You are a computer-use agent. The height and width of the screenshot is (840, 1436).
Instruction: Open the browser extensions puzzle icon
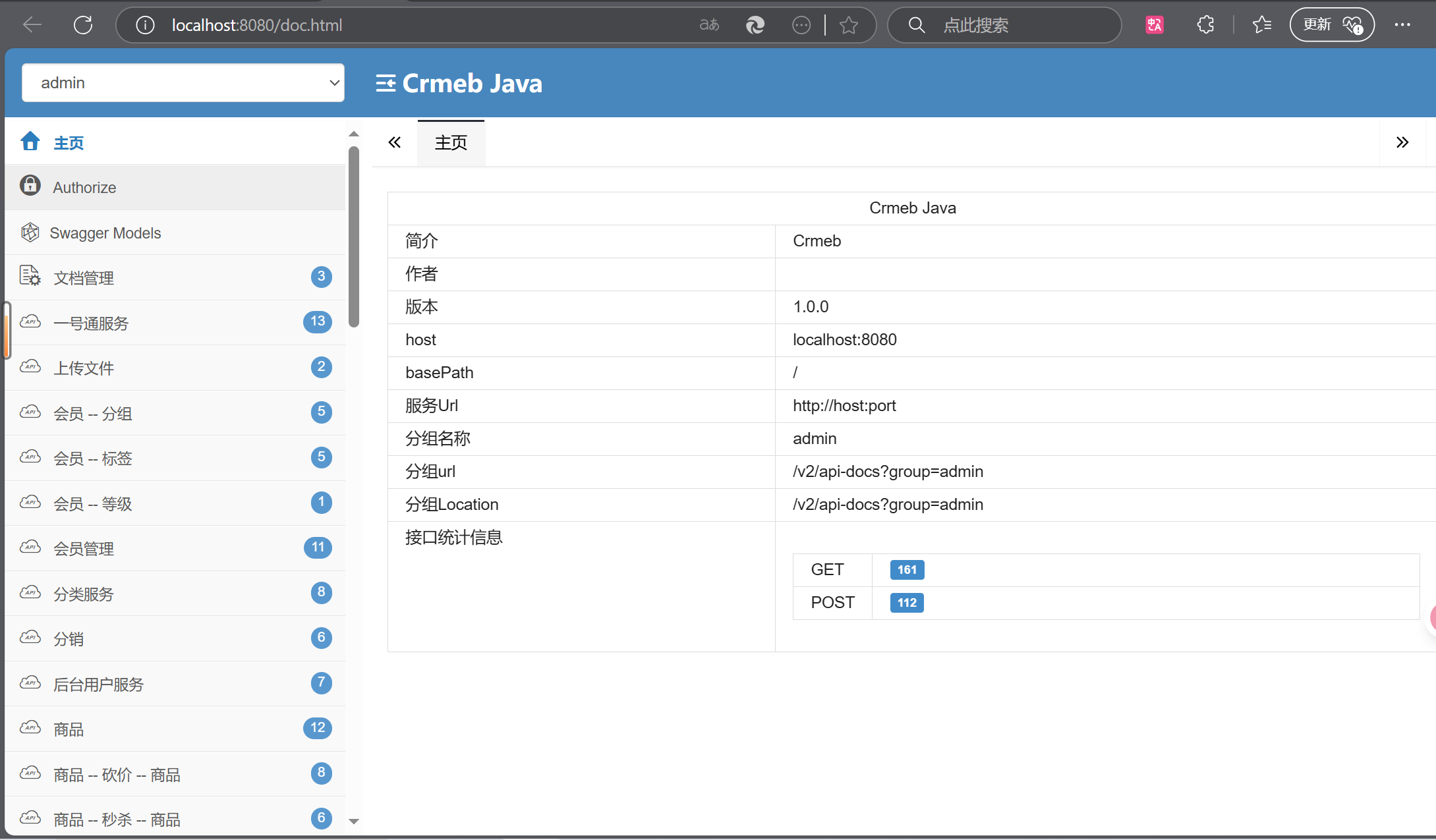click(1205, 25)
